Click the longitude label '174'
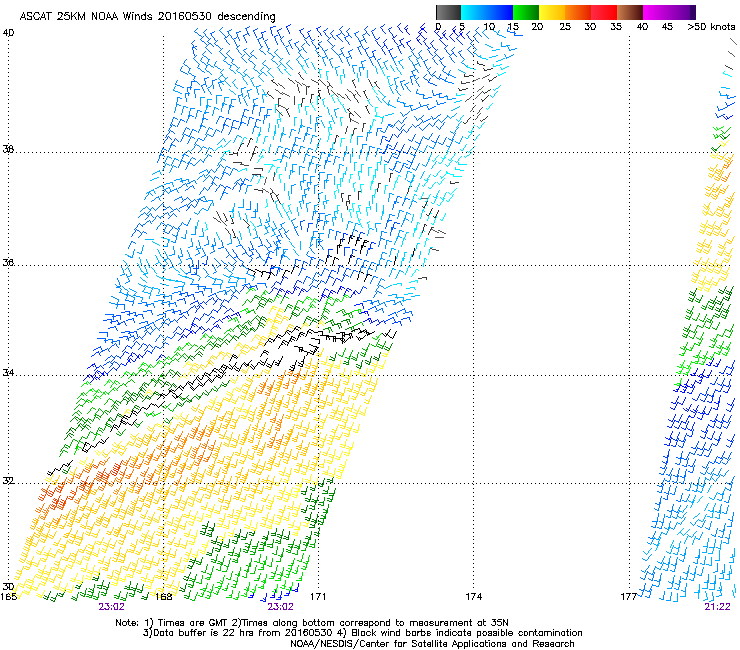The height and width of the screenshot is (650, 740). tap(473, 597)
